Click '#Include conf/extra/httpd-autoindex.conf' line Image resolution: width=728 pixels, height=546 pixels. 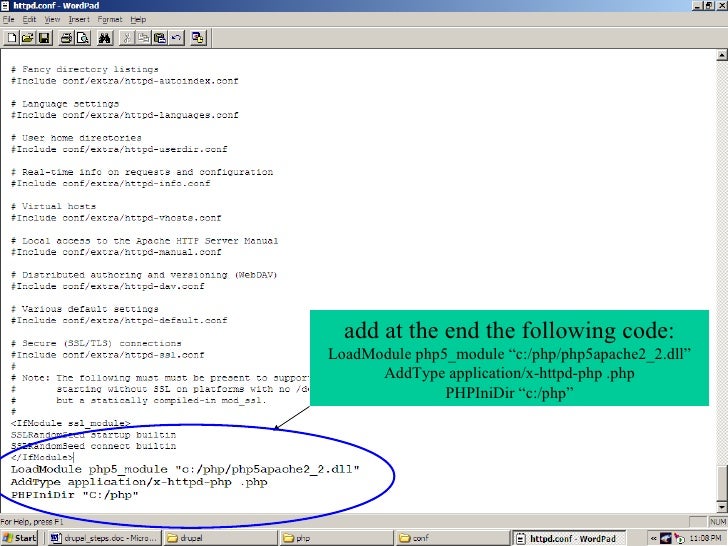coord(124,81)
